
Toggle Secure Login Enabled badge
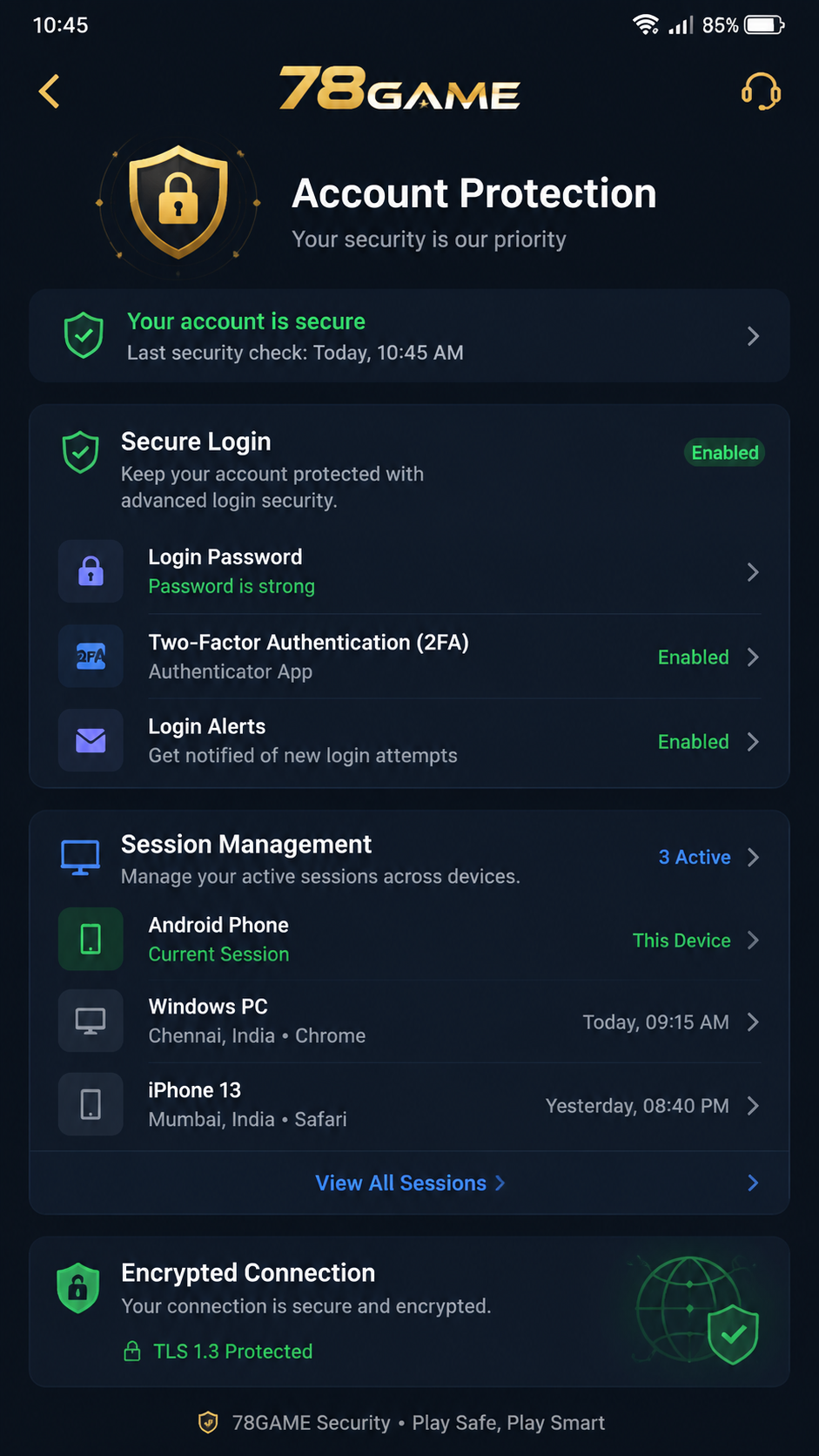point(724,453)
